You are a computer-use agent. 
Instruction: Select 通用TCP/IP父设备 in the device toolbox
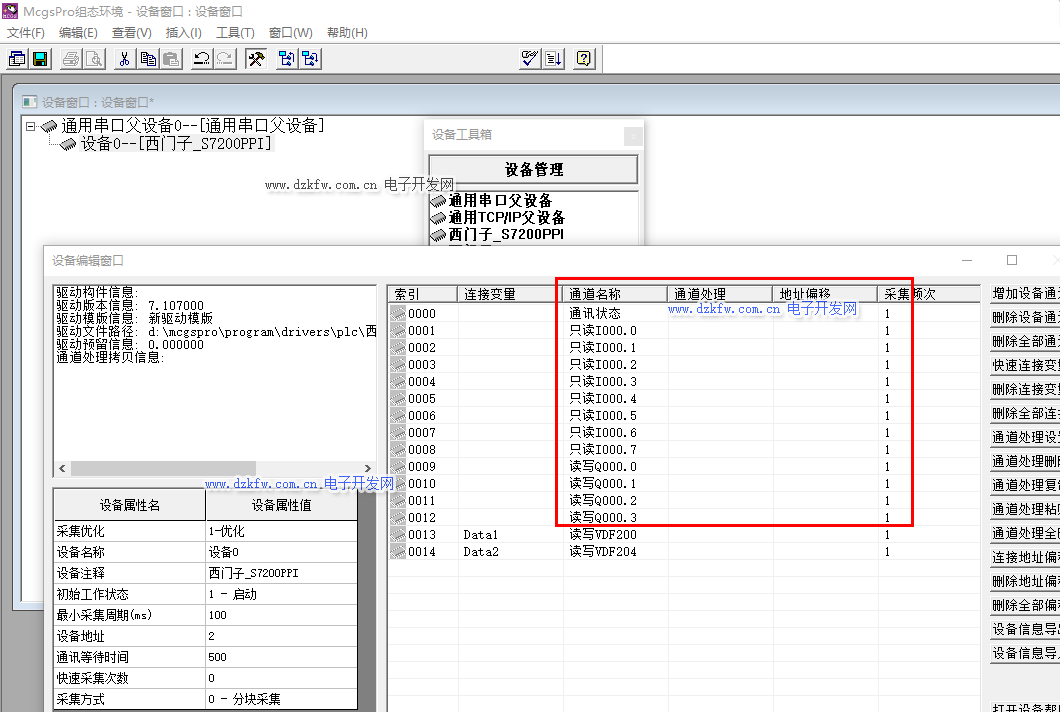click(506, 218)
